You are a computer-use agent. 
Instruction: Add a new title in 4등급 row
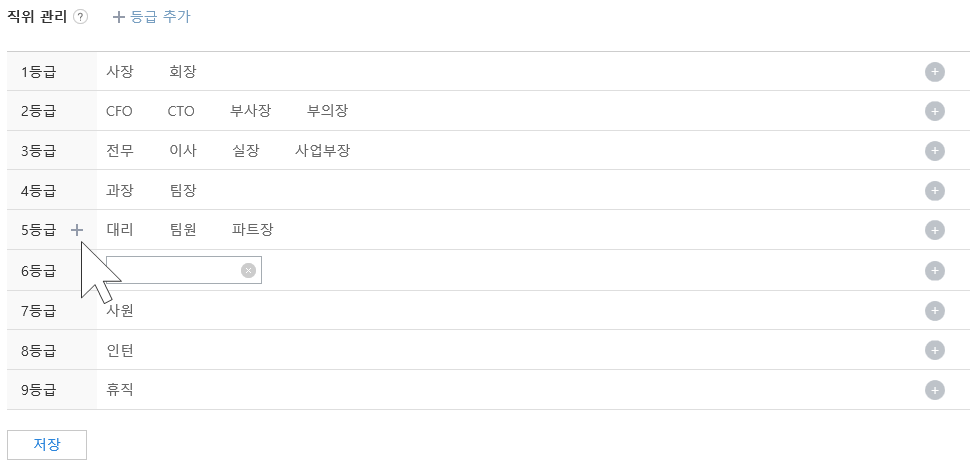pyautogui.click(x=935, y=190)
